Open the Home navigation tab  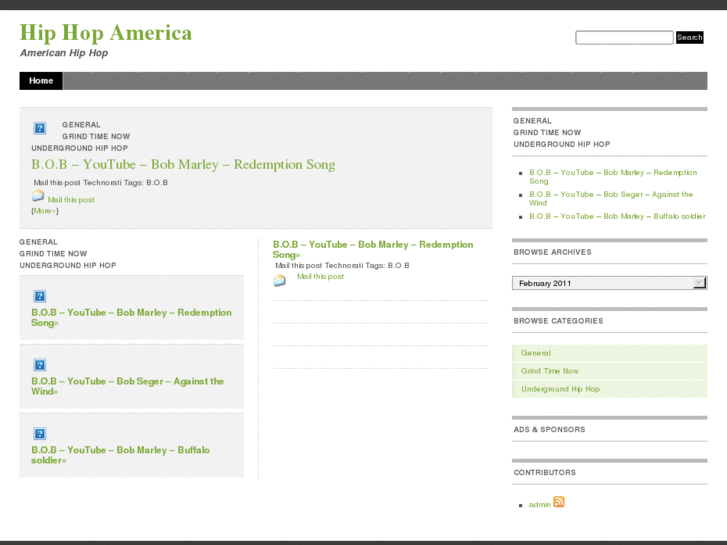tap(41, 81)
